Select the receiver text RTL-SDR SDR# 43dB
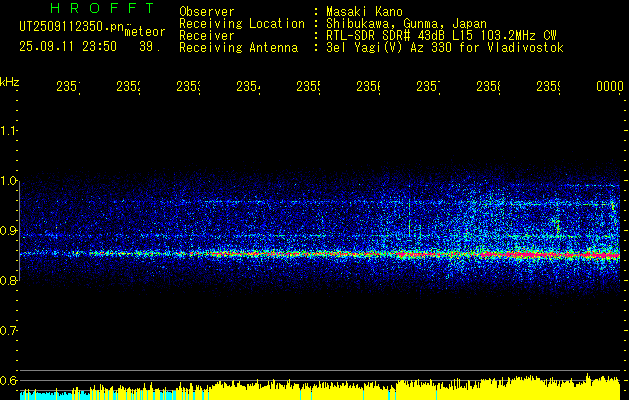629x400 pixels. click(387, 36)
